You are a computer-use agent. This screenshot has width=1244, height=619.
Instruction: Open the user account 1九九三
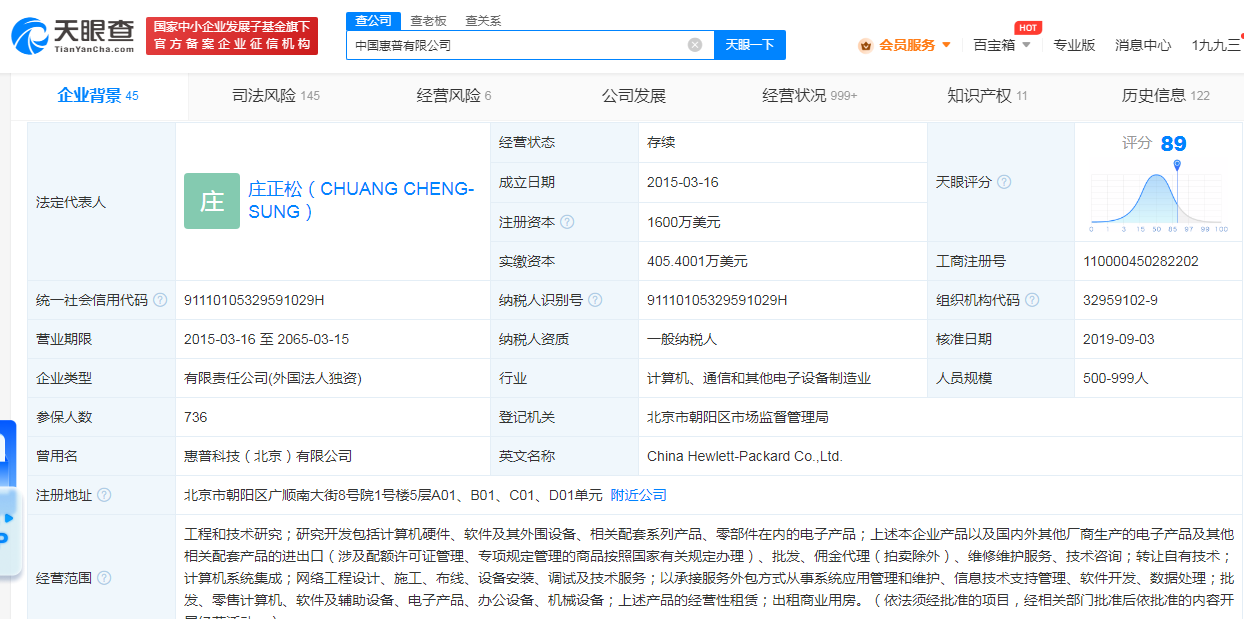pos(1216,45)
